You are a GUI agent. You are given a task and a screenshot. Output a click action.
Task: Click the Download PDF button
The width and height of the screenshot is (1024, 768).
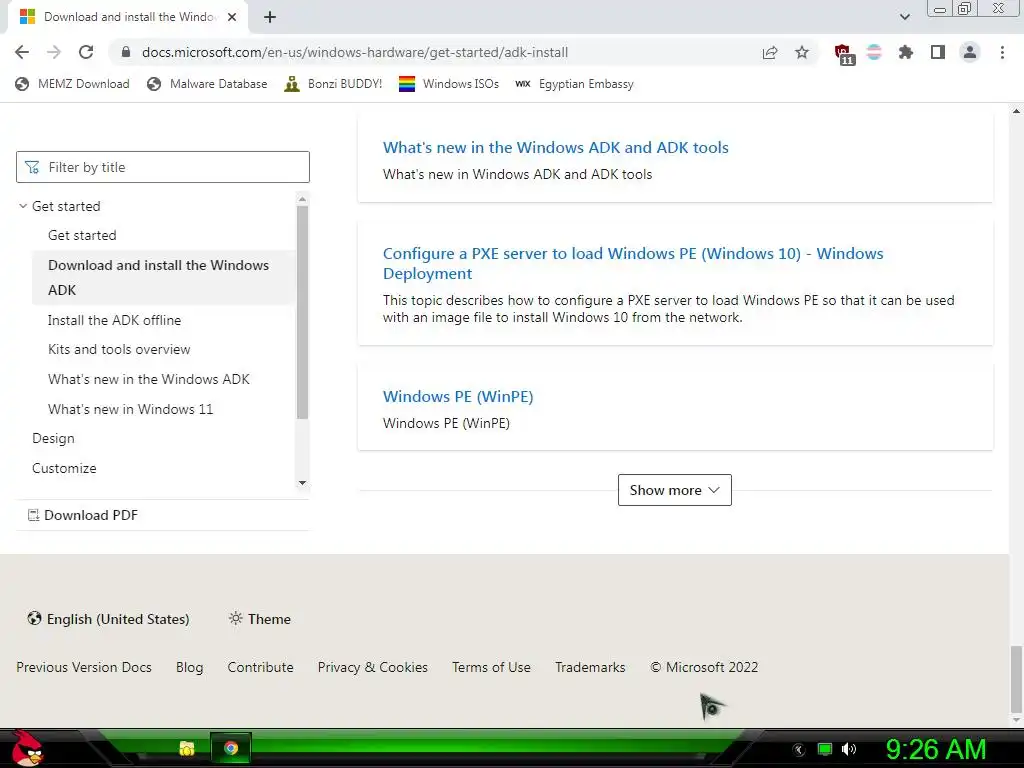coord(84,515)
